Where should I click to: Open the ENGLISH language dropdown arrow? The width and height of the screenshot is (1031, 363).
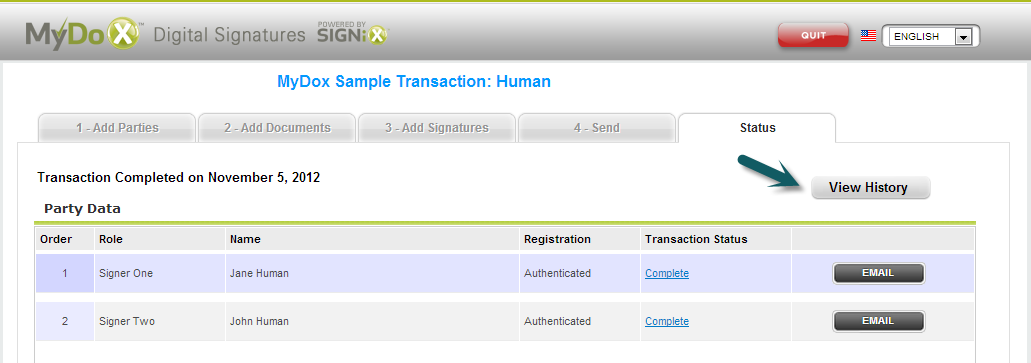point(963,37)
